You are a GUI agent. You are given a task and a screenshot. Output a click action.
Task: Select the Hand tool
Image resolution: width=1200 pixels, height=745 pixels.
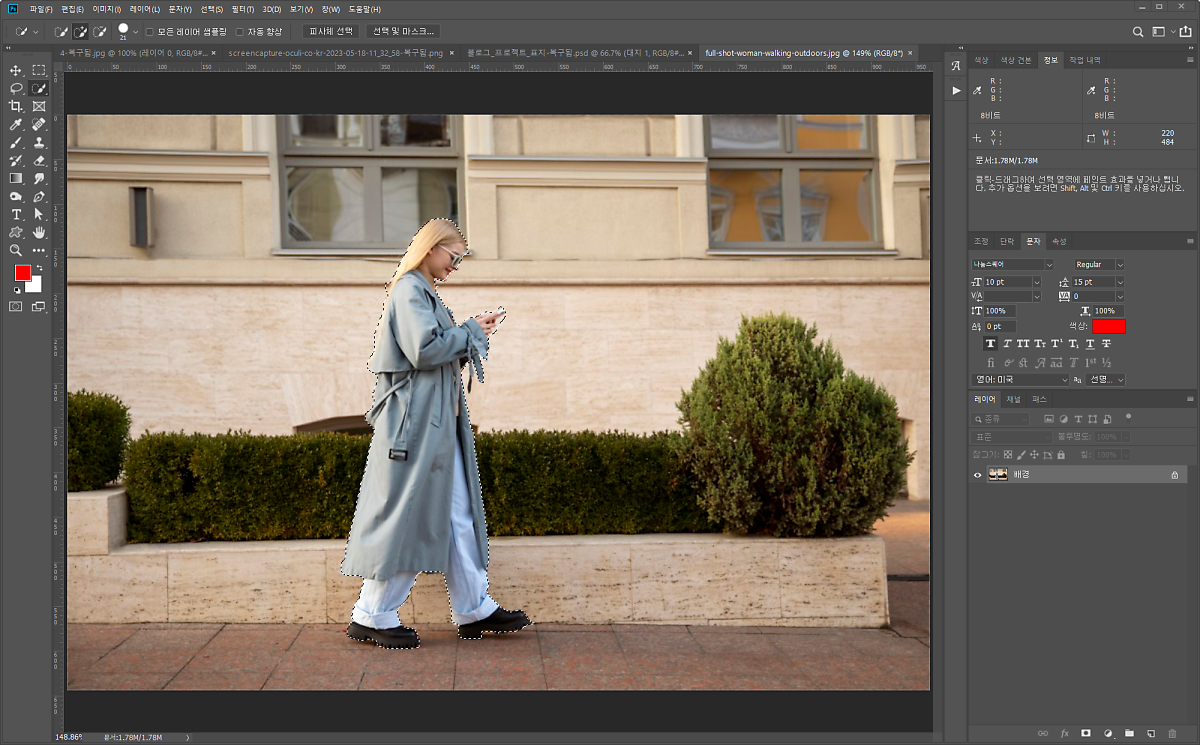[39, 233]
